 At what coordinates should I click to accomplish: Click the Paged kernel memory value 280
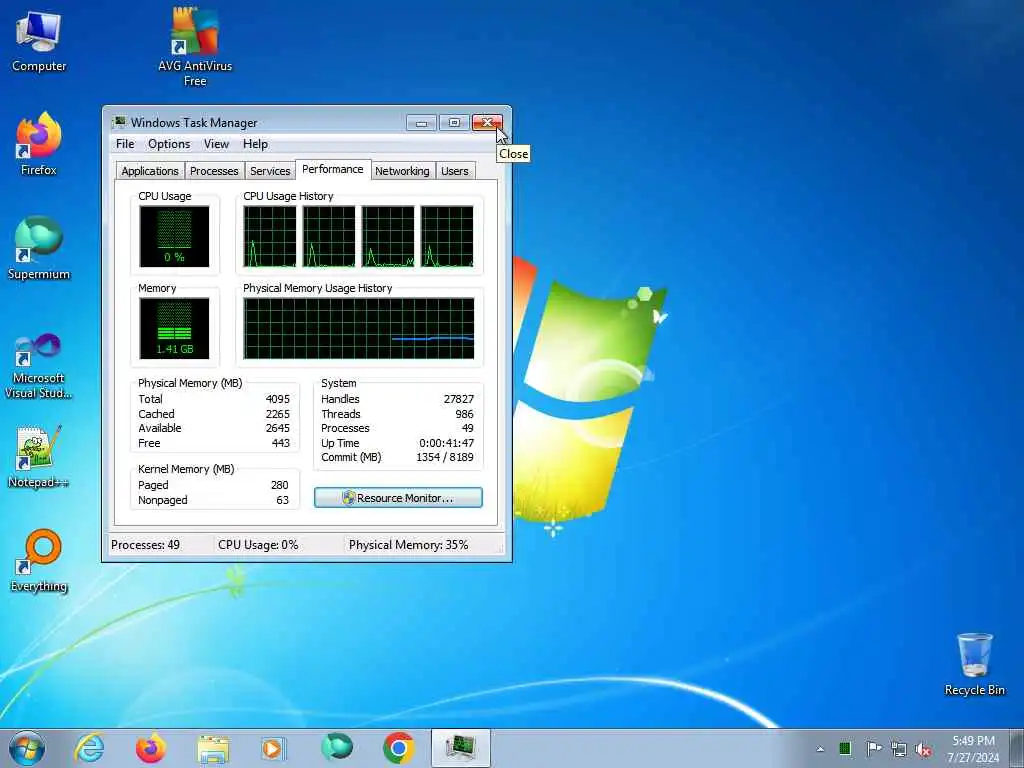point(280,485)
